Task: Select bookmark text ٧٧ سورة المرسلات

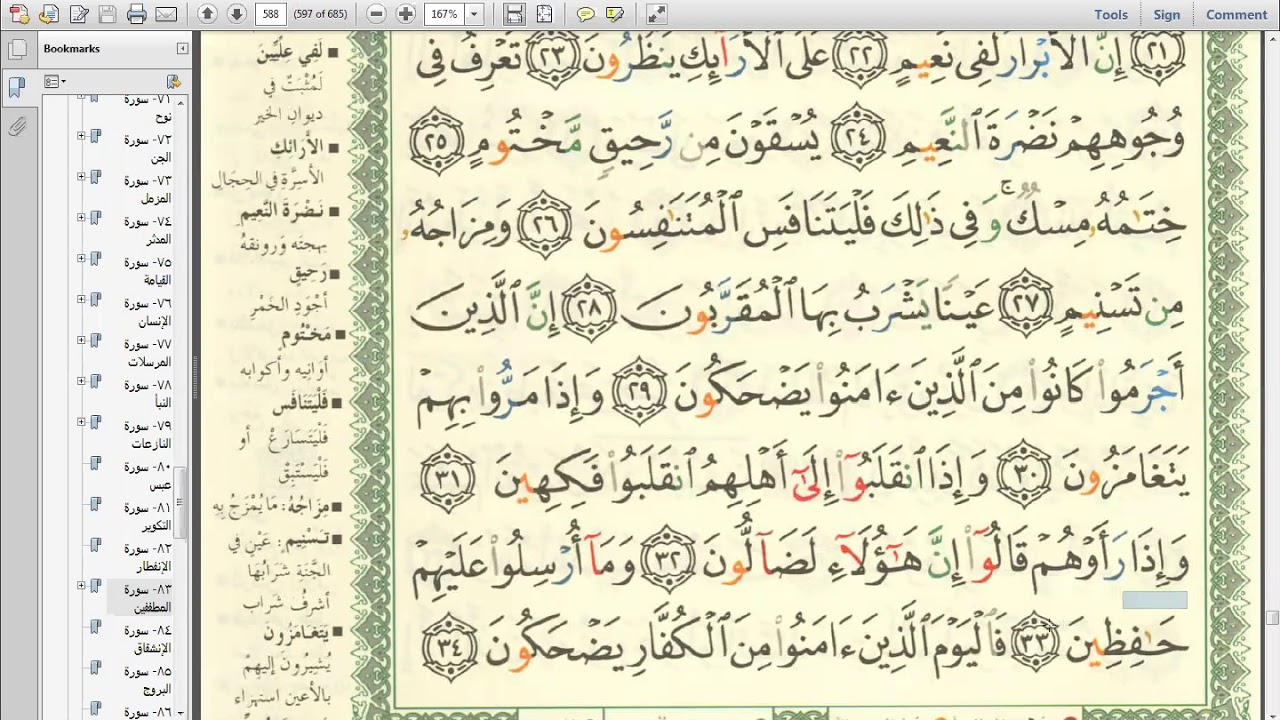Action: [147, 352]
